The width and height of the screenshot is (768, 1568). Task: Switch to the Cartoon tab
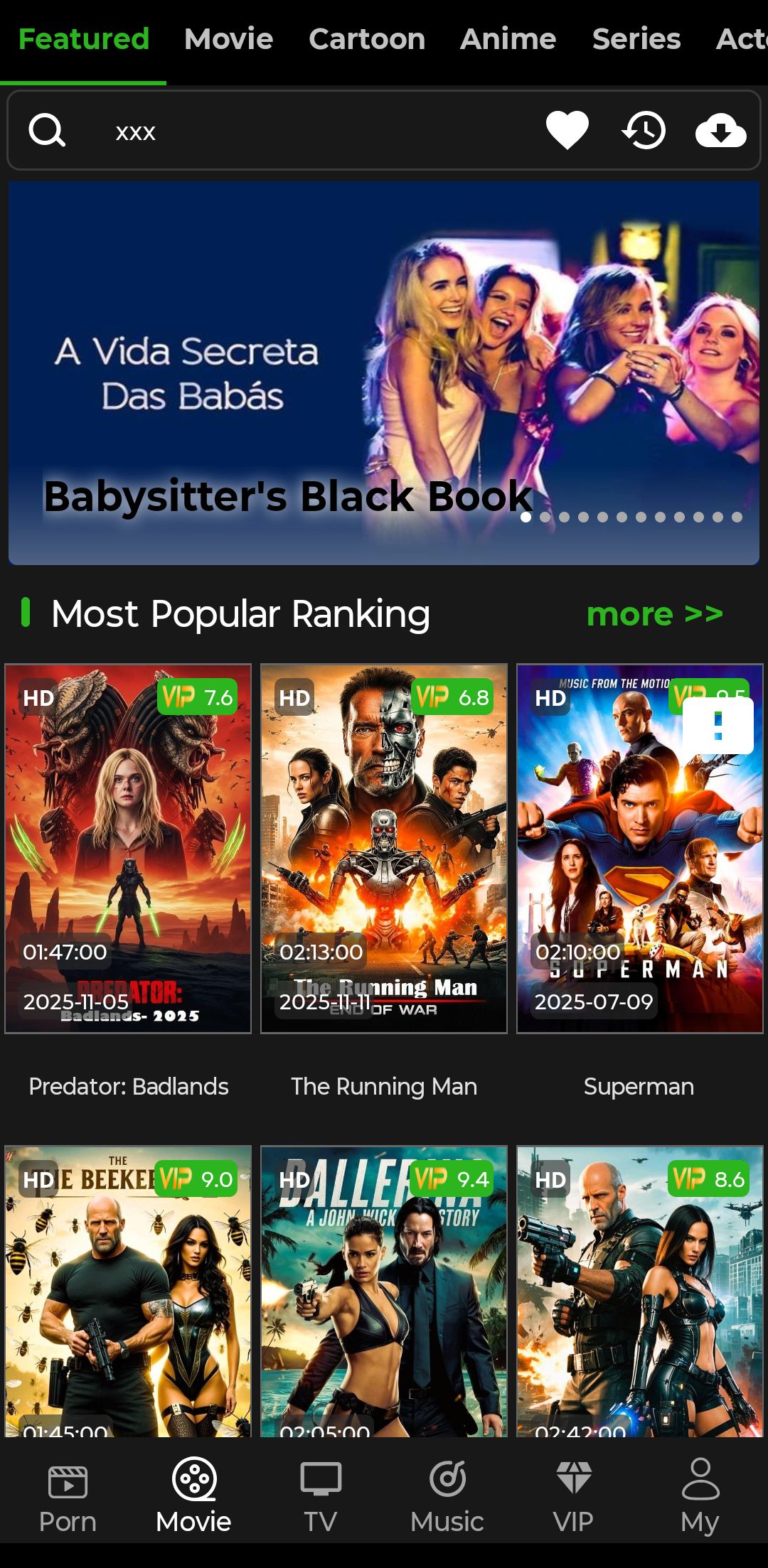367,39
